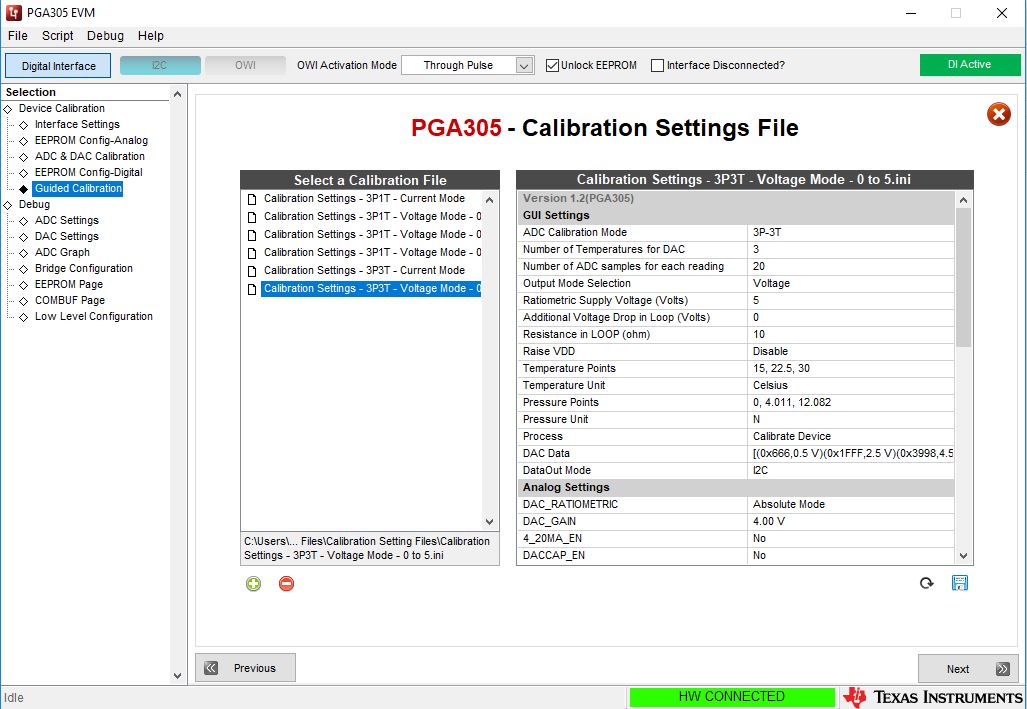The height and width of the screenshot is (709, 1027).
Task: Open the File menu
Action: coord(18,36)
